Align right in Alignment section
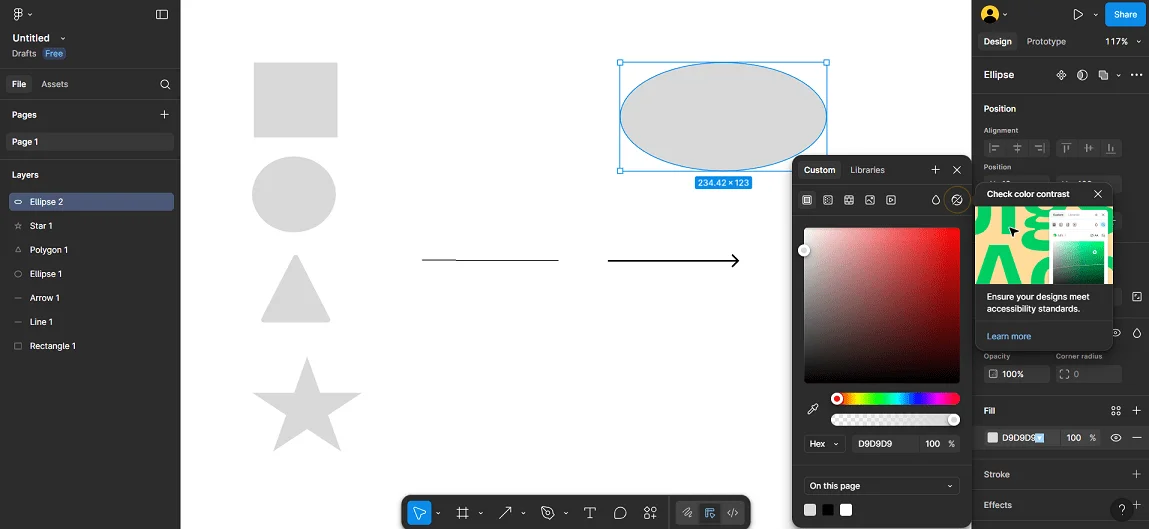 pyautogui.click(x=1038, y=148)
